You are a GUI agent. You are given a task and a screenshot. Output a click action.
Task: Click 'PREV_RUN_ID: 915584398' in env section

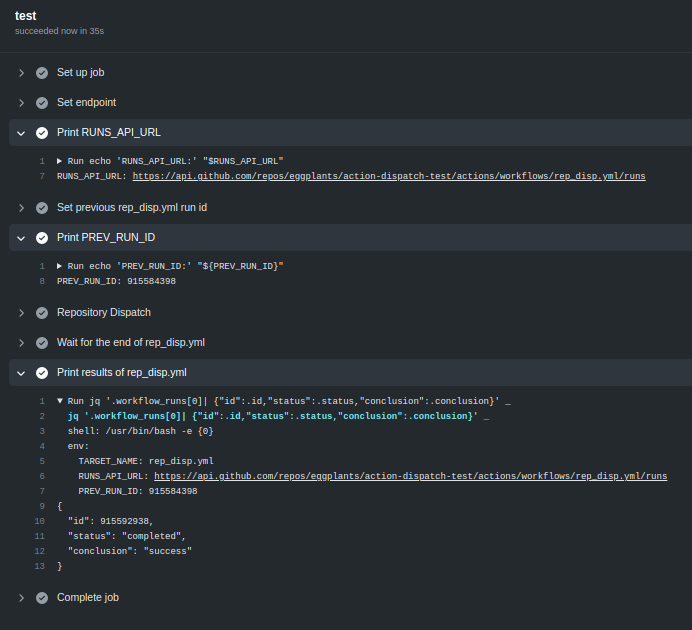click(138, 491)
